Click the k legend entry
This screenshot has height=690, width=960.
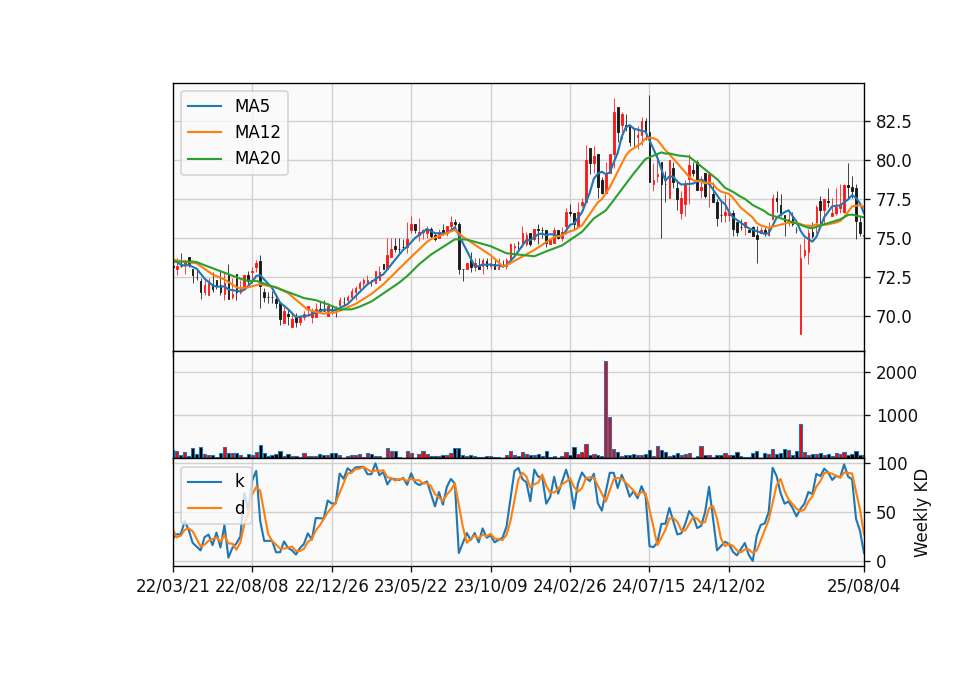click(x=217, y=481)
